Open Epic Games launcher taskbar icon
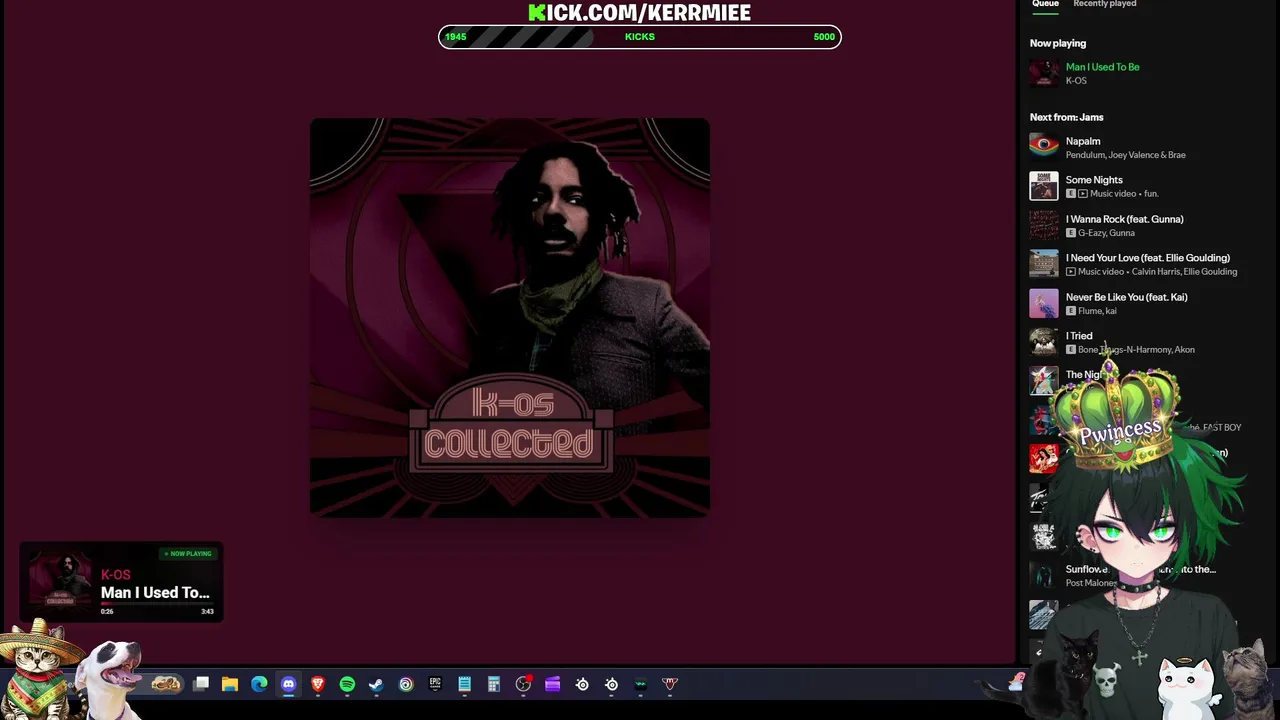Image resolution: width=1280 pixels, height=720 pixels. [x=435, y=684]
